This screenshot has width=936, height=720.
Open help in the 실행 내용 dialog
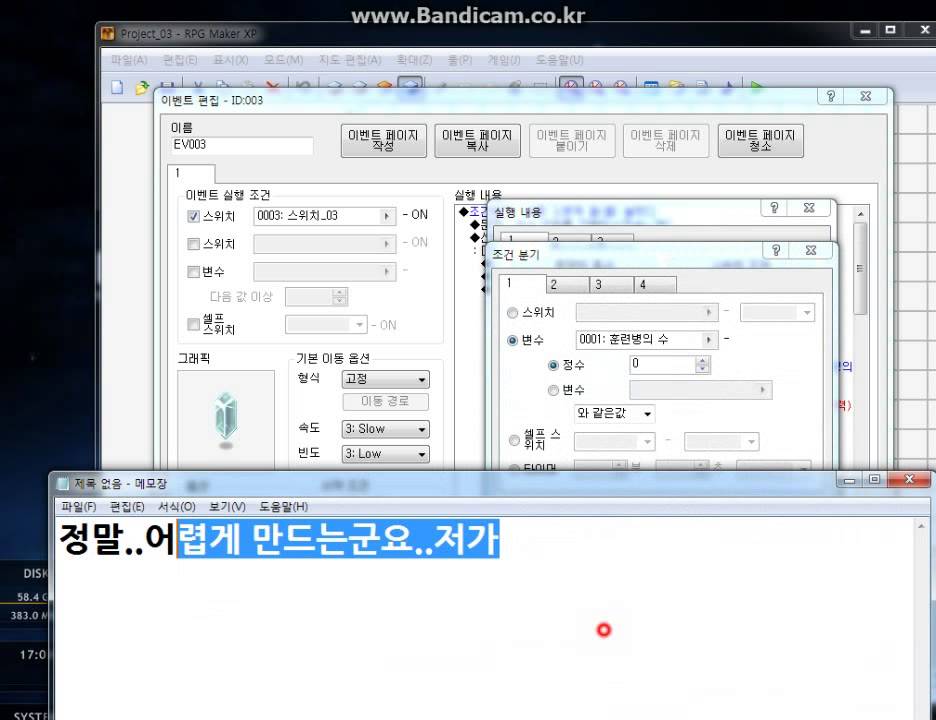coord(774,207)
